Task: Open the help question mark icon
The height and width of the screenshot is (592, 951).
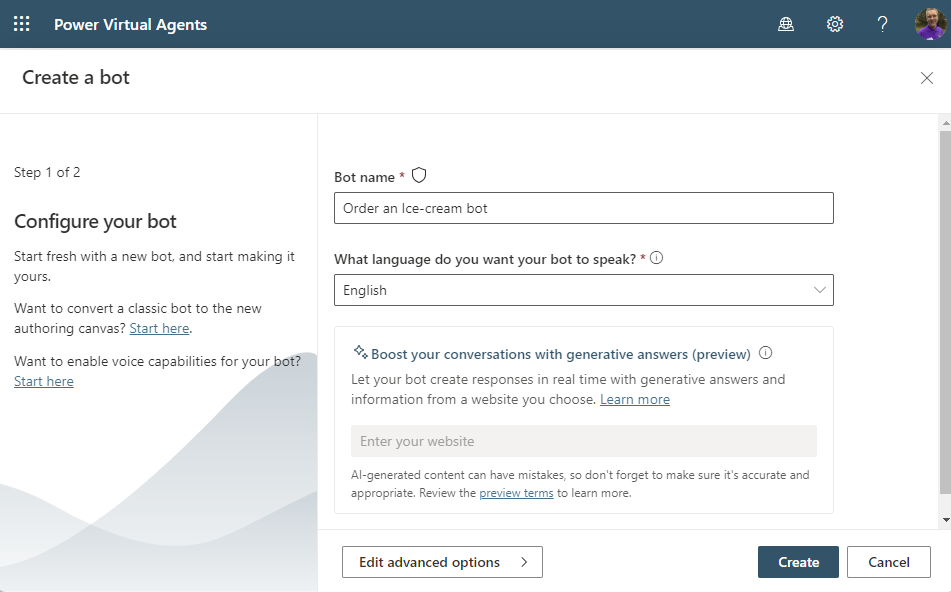Action: (882, 24)
